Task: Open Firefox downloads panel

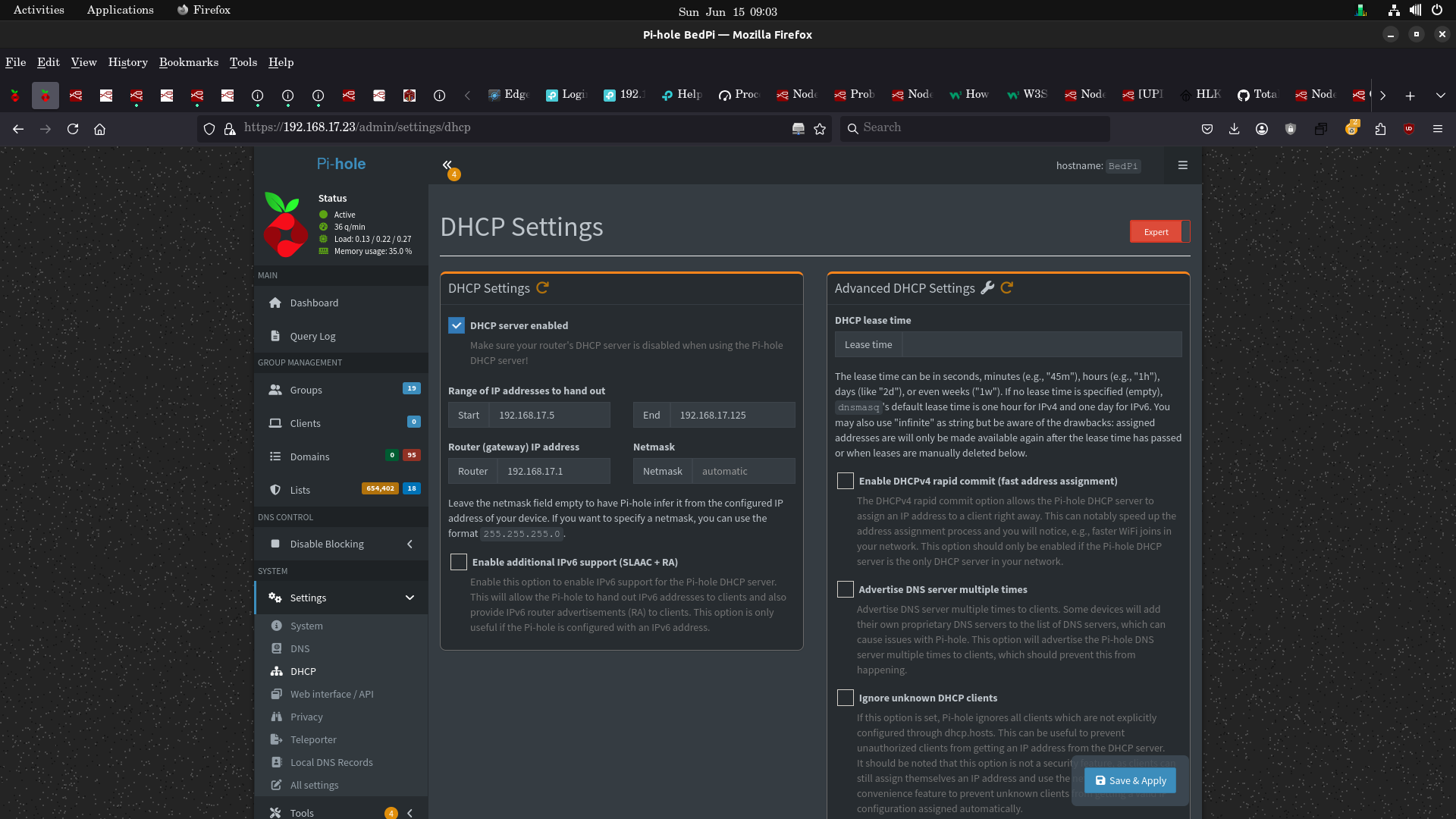Action: pyautogui.click(x=1235, y=129)
